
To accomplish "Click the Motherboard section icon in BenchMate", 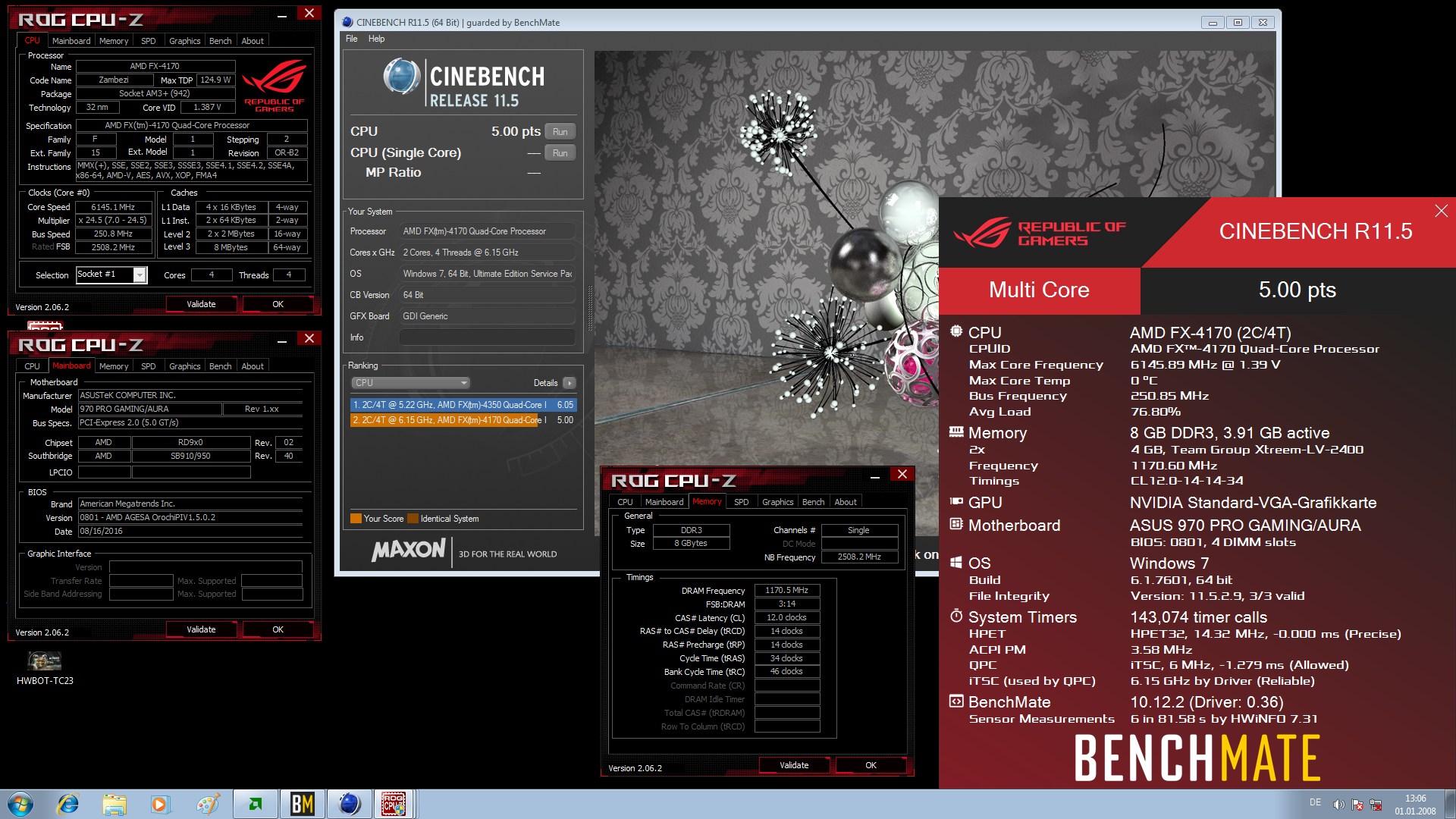I will [956, 524].
